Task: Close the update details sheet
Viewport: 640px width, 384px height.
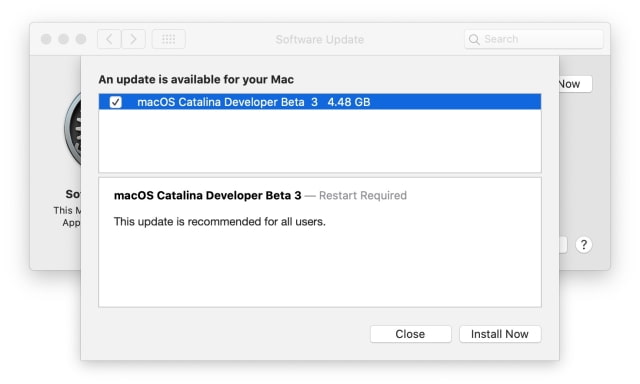Action: click(x=411, y=334)
